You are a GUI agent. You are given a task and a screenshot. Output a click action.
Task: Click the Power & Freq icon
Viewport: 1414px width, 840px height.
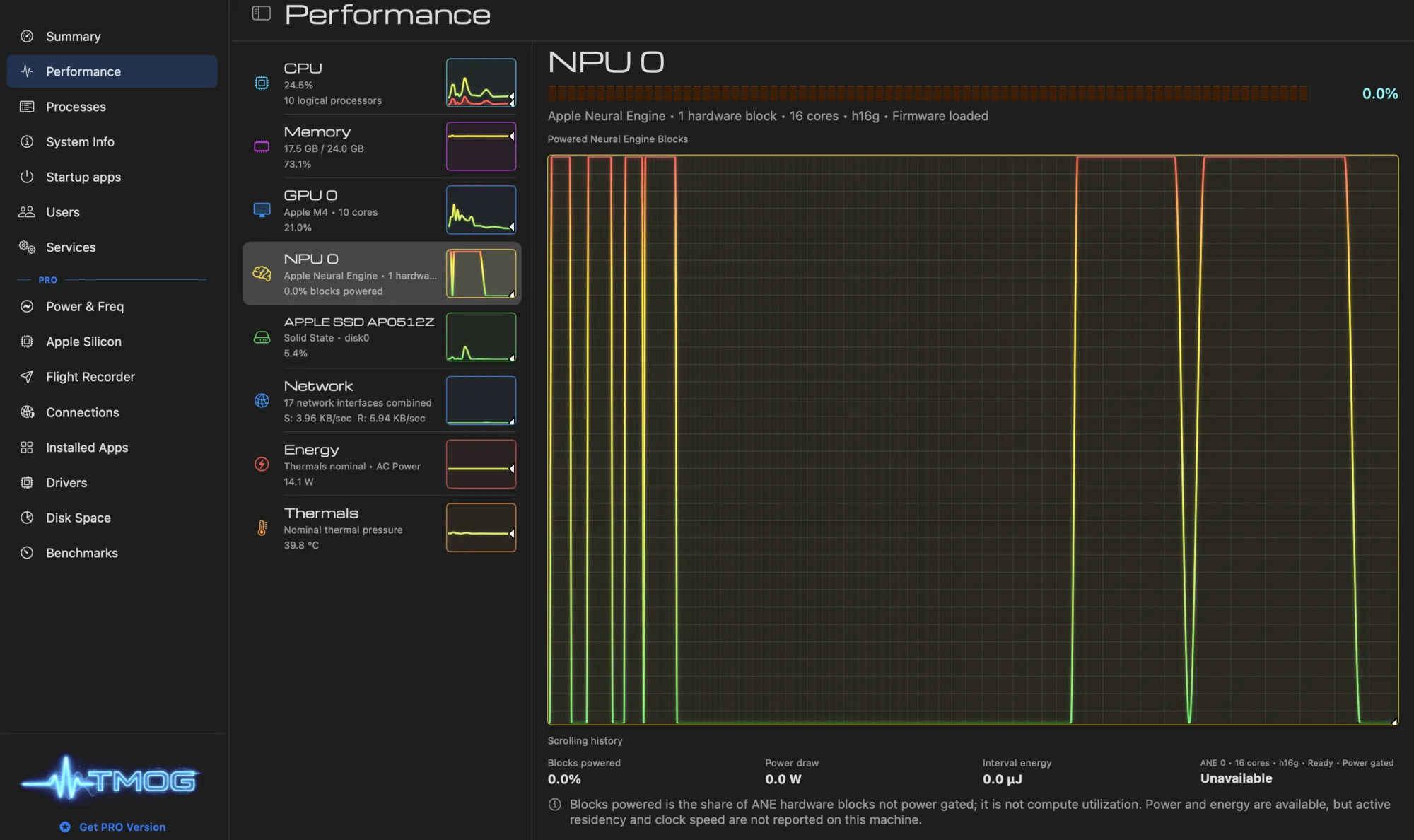pos(27,306)
